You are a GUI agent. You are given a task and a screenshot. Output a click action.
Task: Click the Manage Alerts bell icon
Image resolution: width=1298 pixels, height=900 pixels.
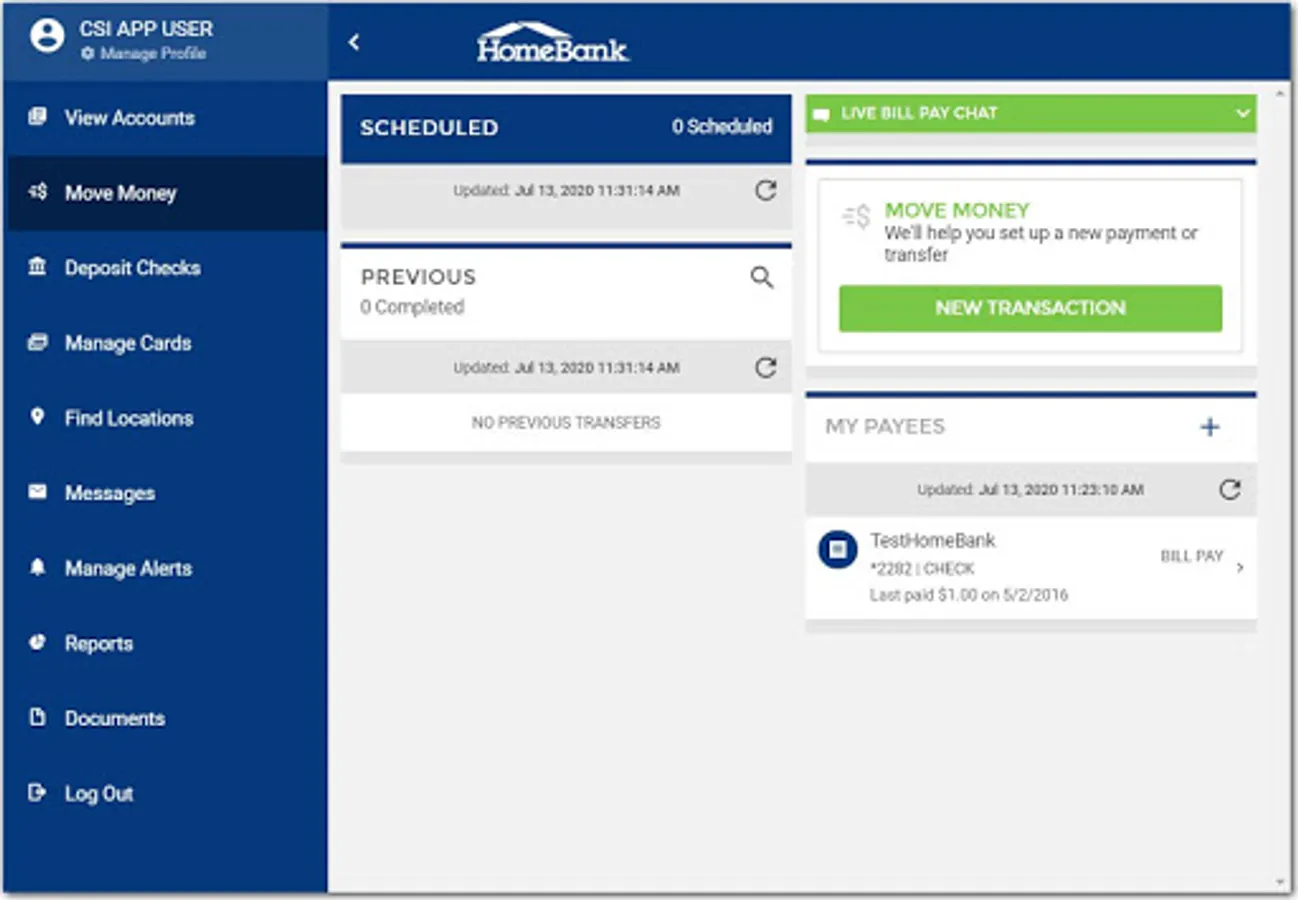(x=37, y=567)
